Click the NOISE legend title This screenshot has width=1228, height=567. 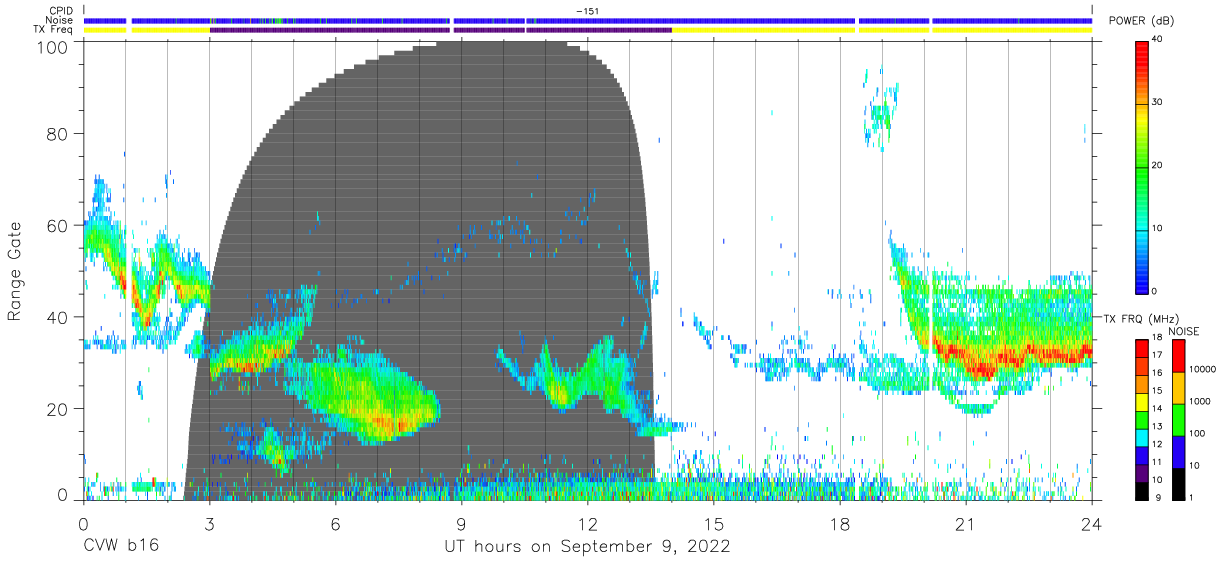(1184, 331)
